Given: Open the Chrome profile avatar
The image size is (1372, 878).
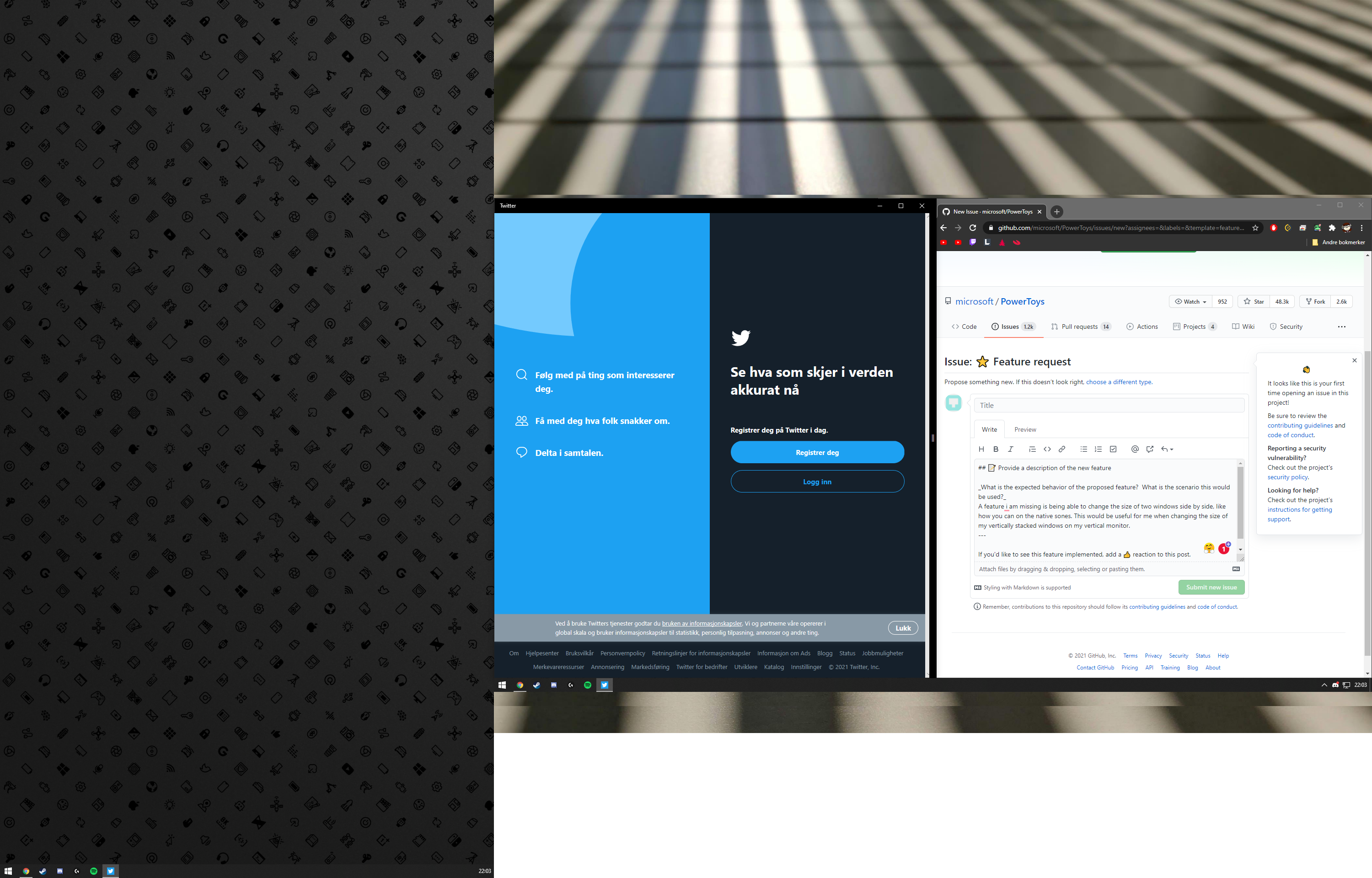Looking at the screenshot, I should click(1347, 228).
